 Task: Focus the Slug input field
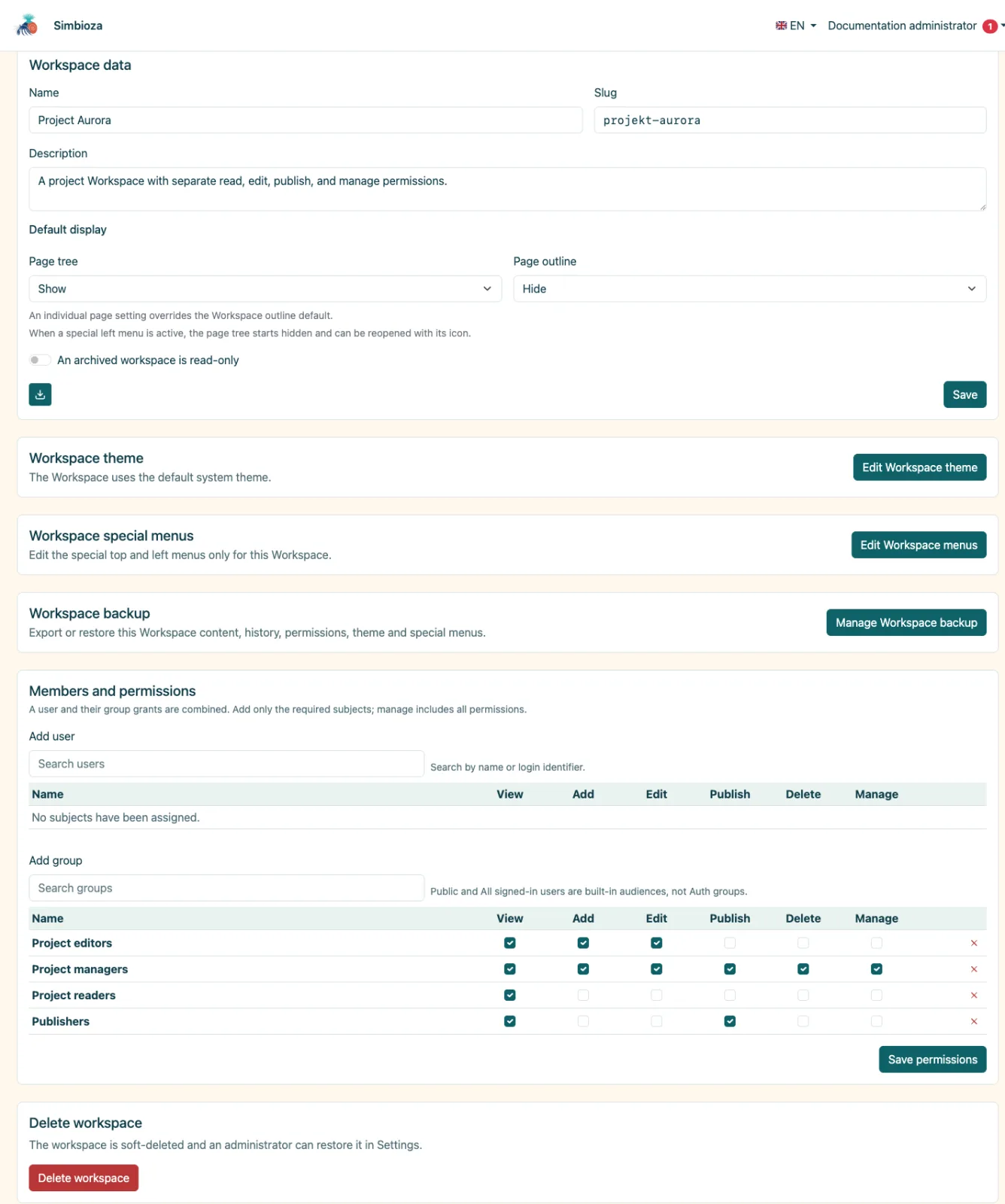point(790,120)
